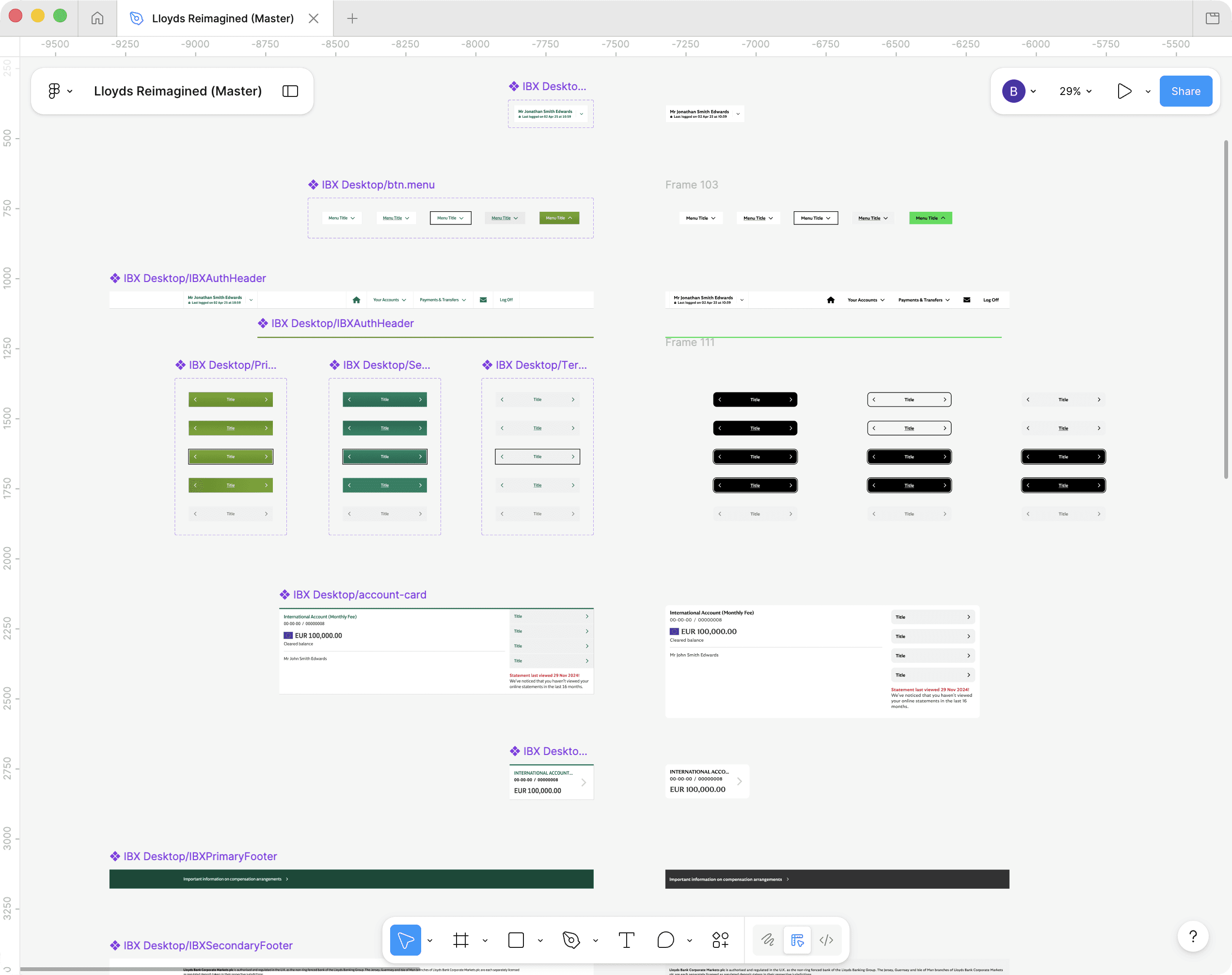
Task: Click the green Menu Title swatch in Frame 103
Action: 930,218
